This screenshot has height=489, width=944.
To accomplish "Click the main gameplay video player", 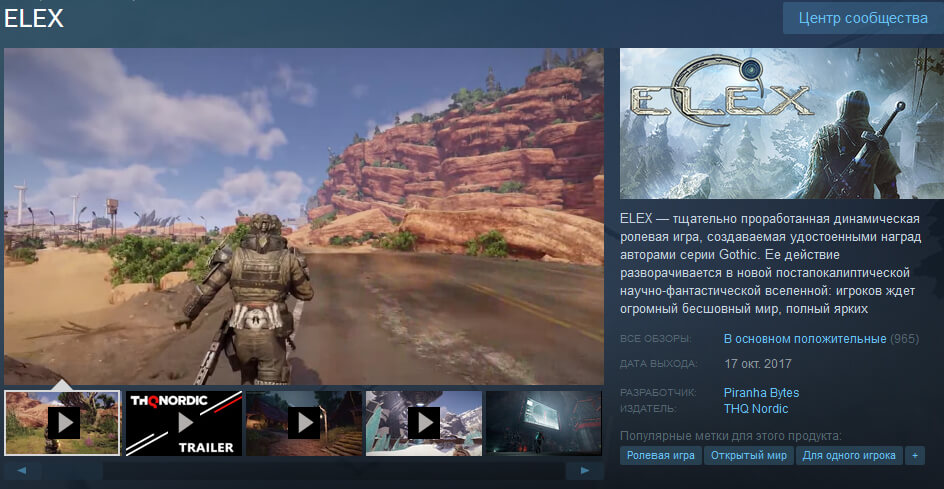I will click(x=304, y=216).
